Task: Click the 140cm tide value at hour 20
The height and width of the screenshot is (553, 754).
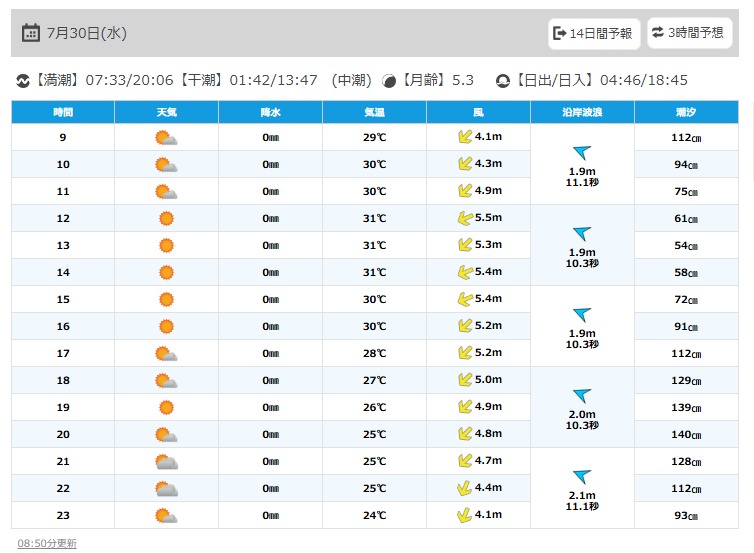Action: (x=686, y=435)
